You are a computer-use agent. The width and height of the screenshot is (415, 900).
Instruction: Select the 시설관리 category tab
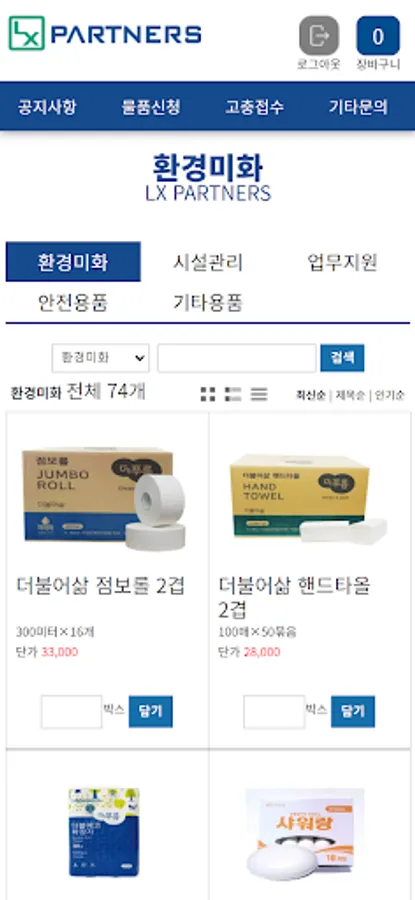click(x=208, y=262)
